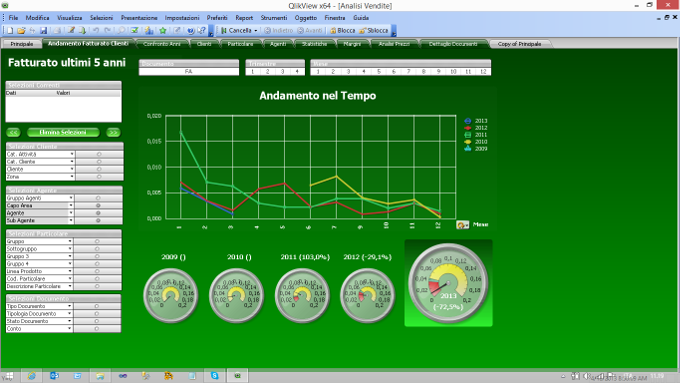Expand the Cliente dropdown
This screenshot has width=680, height=383.
72,169
